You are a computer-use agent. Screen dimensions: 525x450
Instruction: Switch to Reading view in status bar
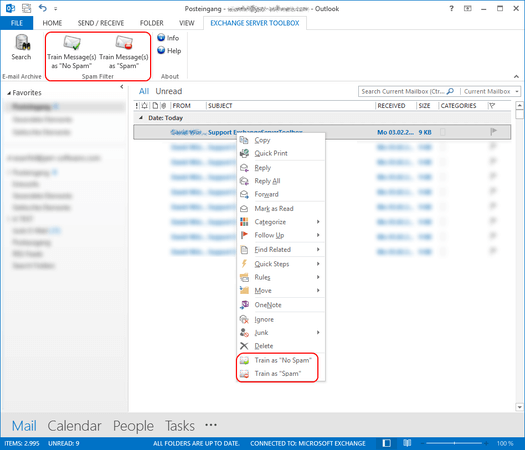point(407,443)
